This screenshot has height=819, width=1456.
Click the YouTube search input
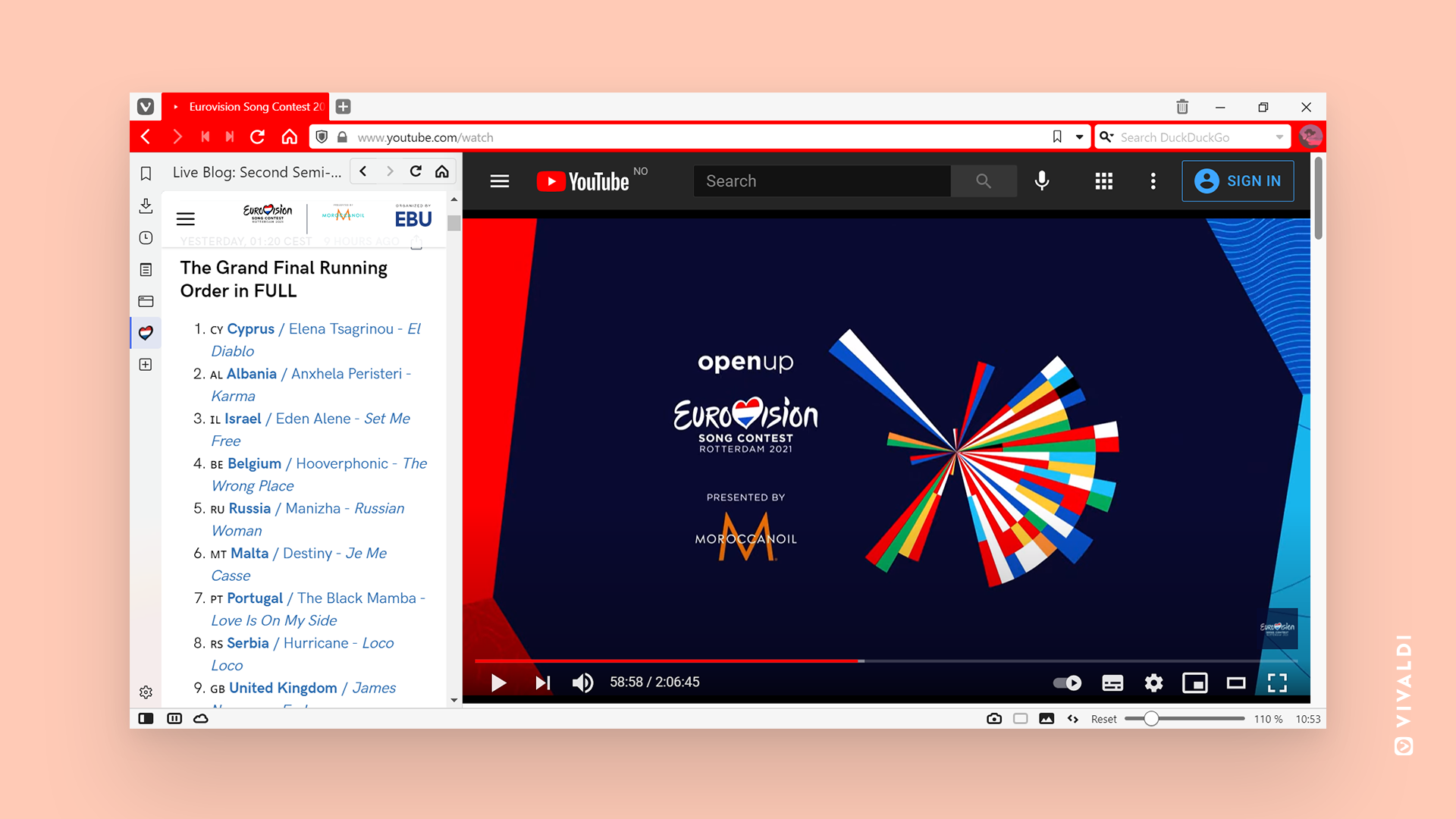tap(822, 181)
